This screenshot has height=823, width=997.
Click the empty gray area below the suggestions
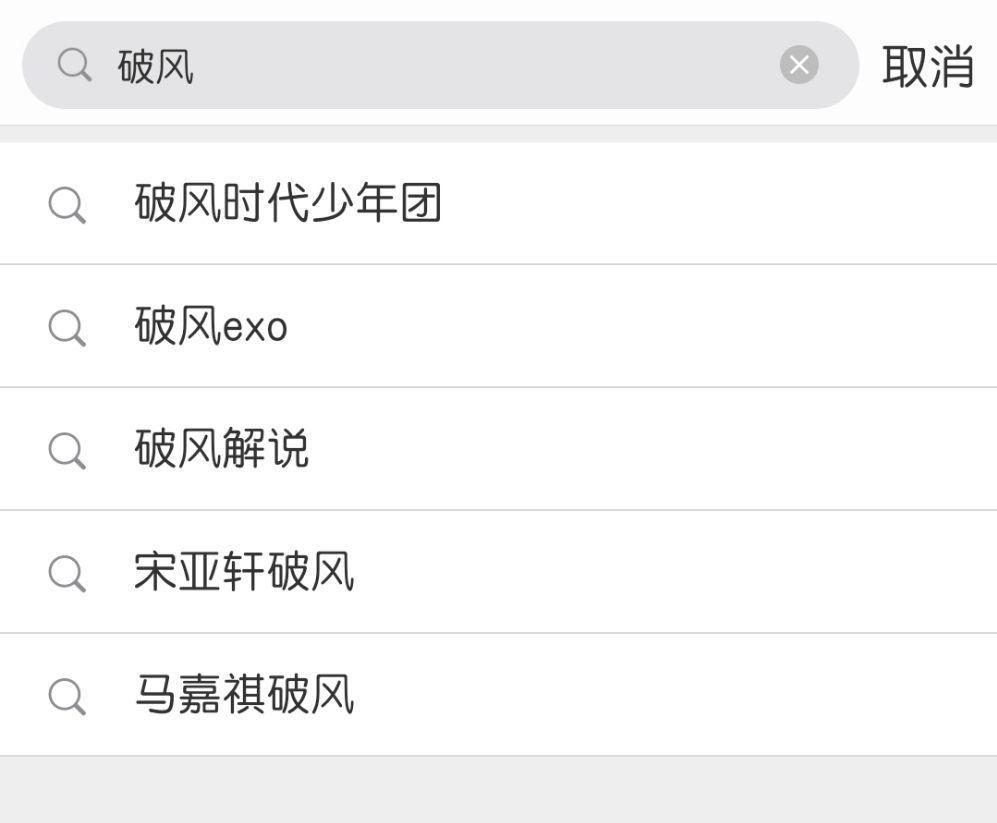(x=498, y=790)
